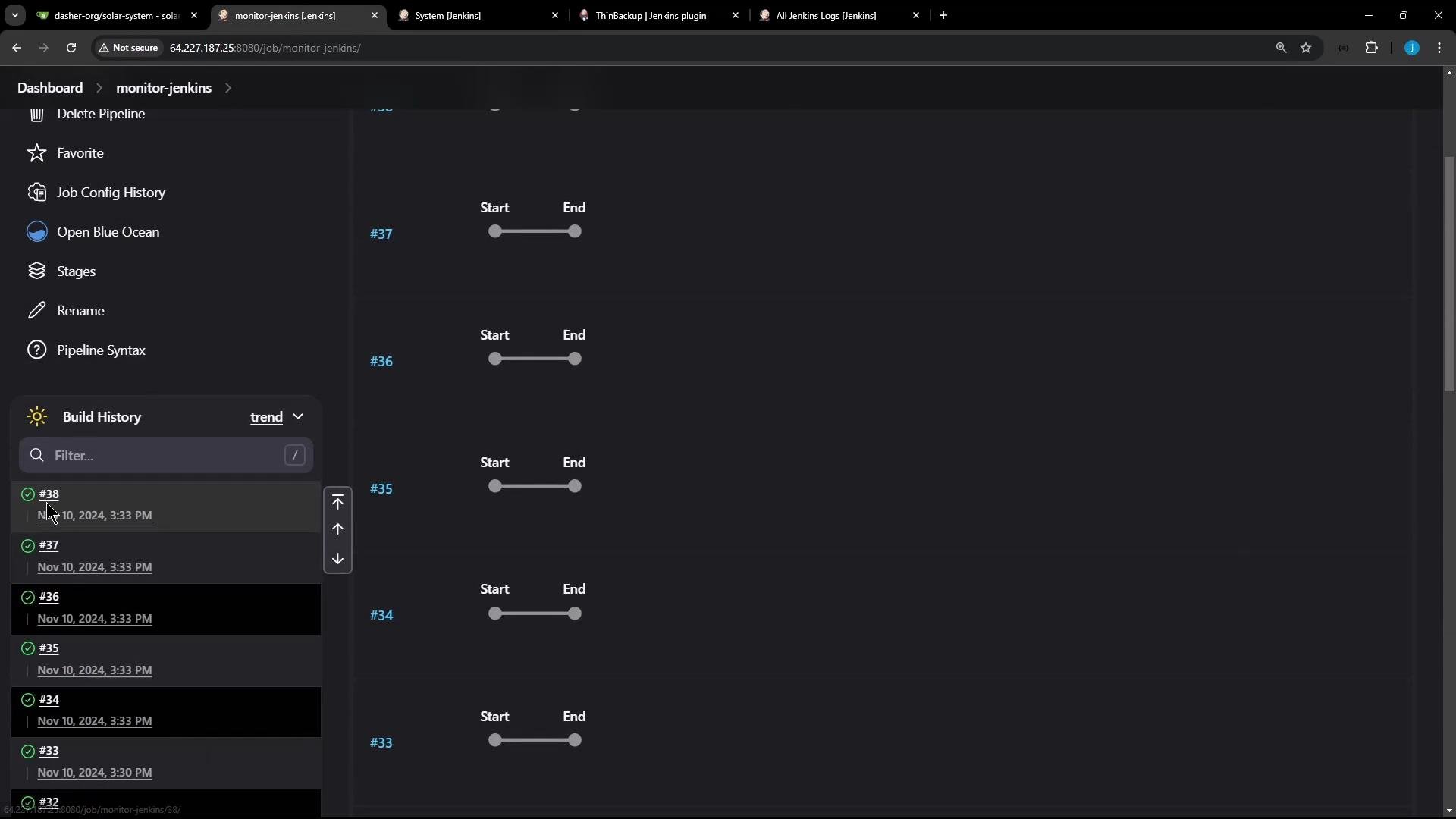The height and width of the screenshot is (819, 1456).
Task: Click the Build History sun weather icon
Action: point(36,417)
